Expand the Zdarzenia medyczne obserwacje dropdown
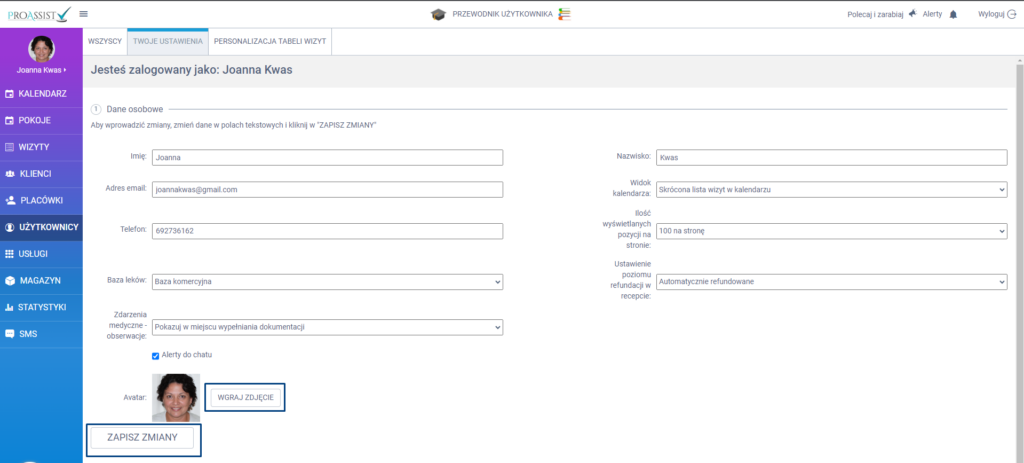 (x=326, y=327)
